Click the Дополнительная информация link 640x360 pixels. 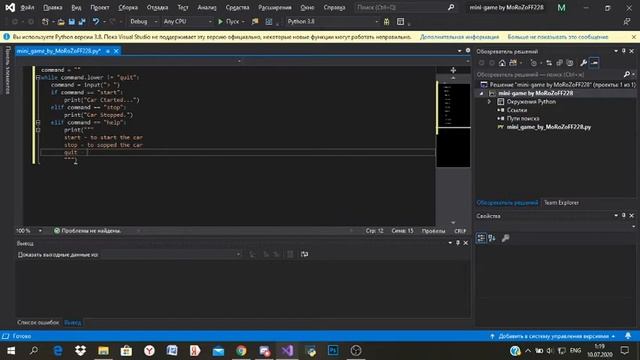(459, 37)
